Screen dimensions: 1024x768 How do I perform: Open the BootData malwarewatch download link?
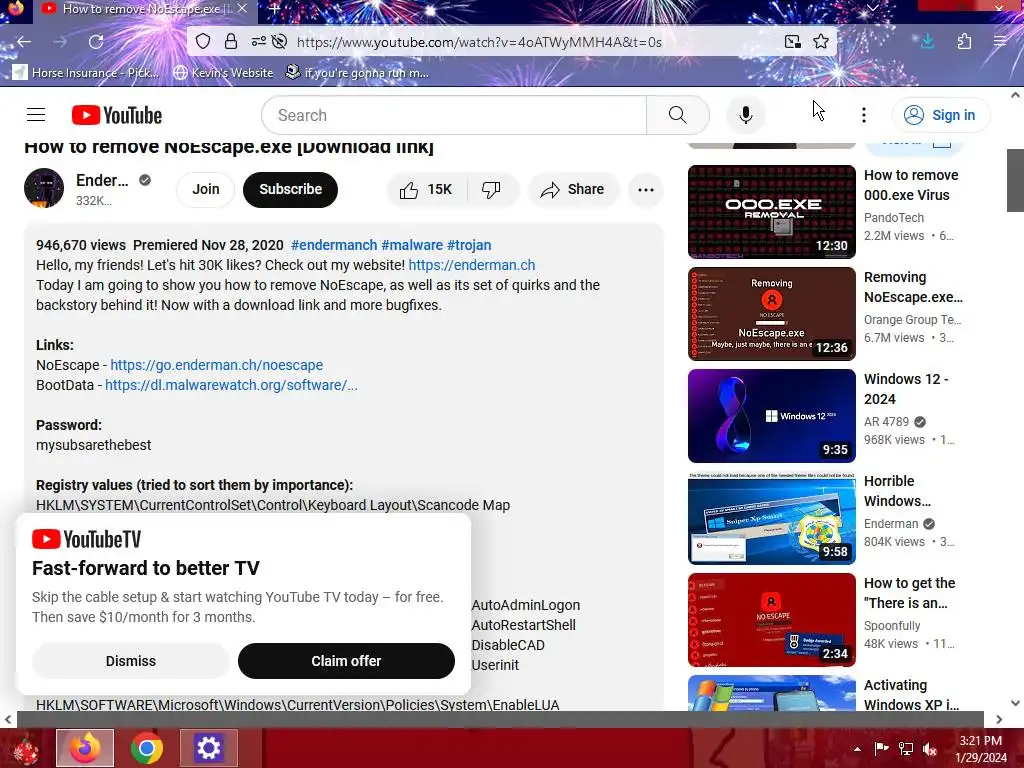coord(231,385)
